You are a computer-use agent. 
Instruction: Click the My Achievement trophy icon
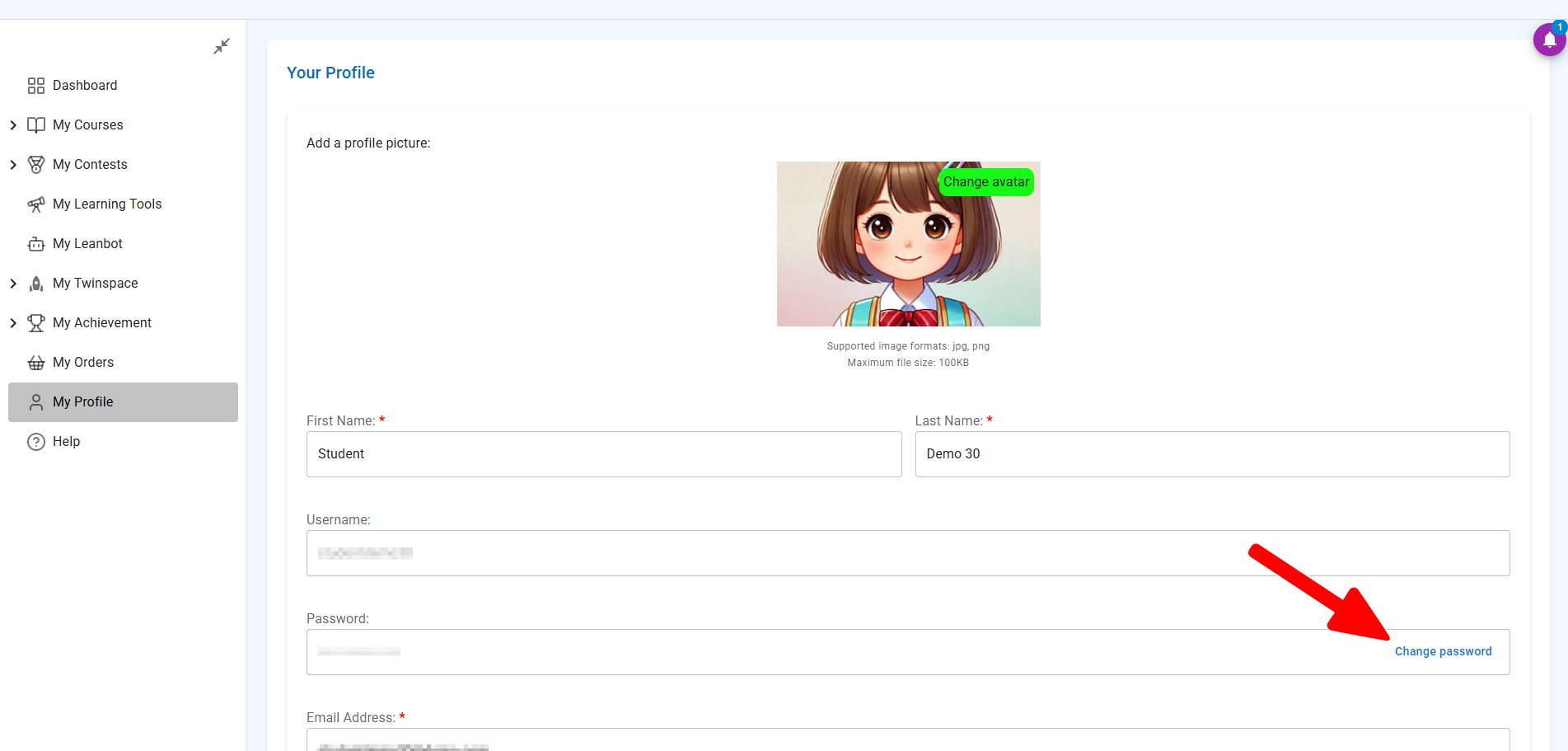pos(36,323)
